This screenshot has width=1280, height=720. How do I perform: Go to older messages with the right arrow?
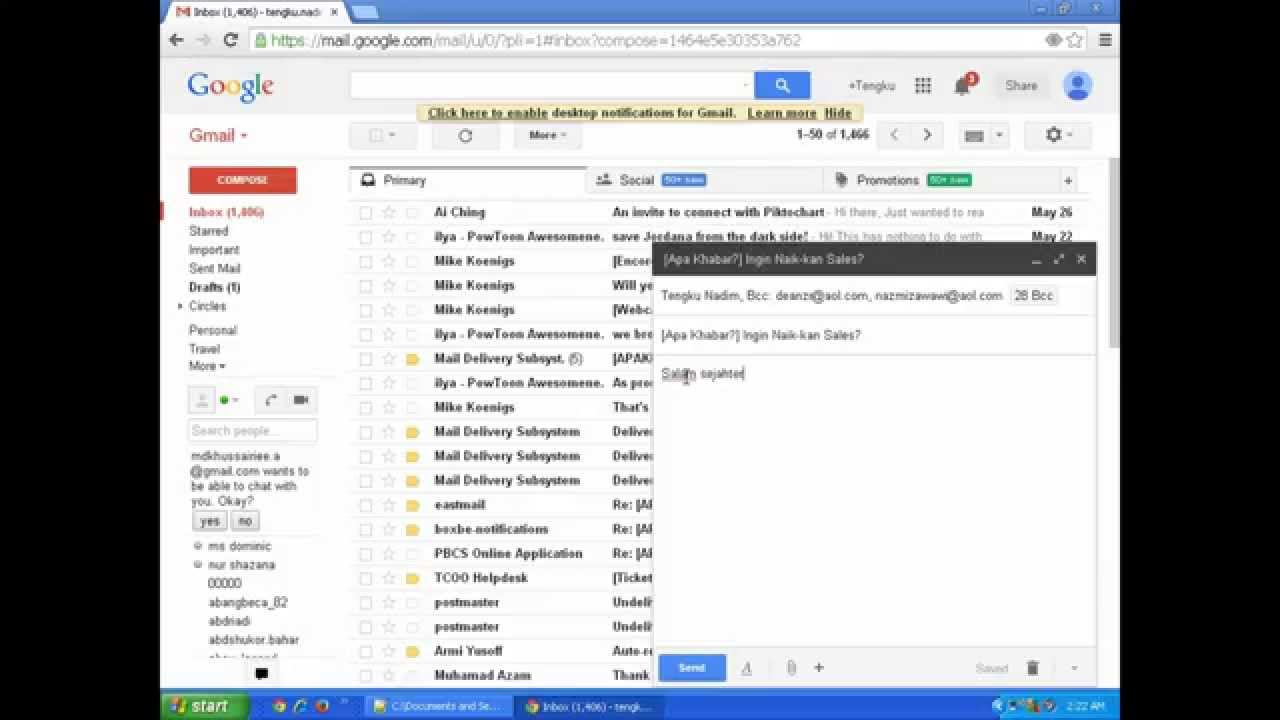click(x=927, y=135)
